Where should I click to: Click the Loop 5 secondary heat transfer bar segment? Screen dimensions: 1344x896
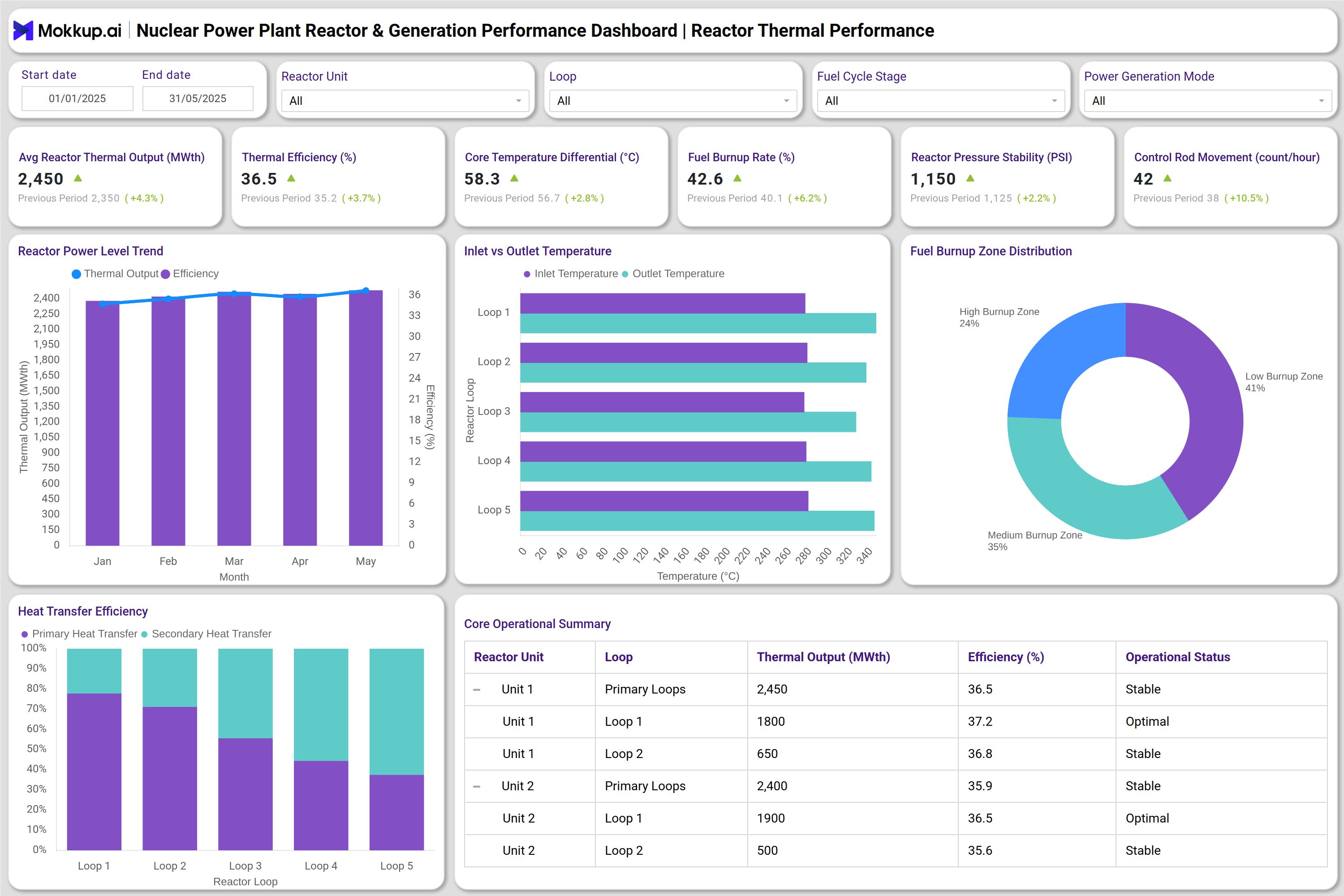click(396, 711)
